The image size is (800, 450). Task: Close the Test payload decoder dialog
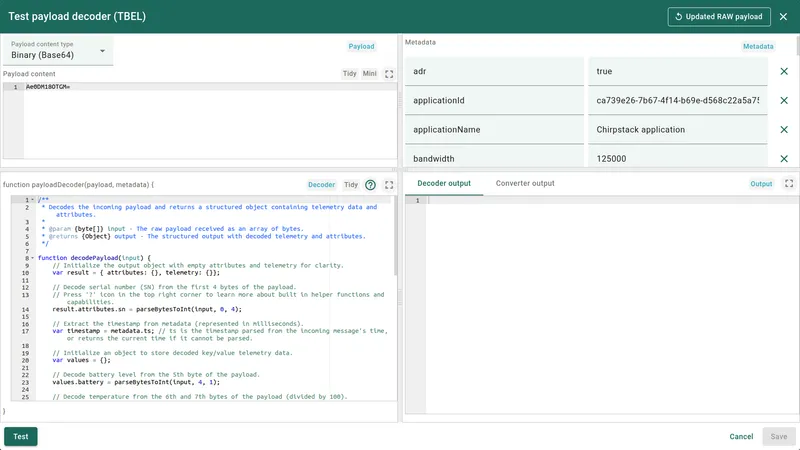coord(783,17)
